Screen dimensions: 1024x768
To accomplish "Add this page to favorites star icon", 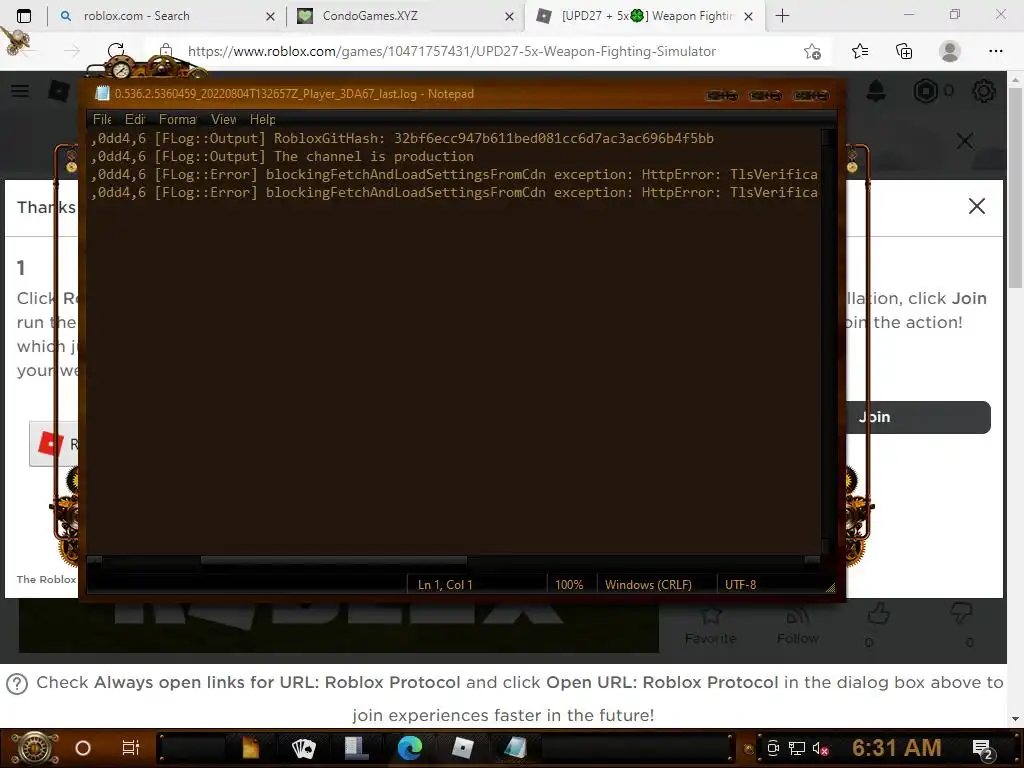I will pos(812,51).
